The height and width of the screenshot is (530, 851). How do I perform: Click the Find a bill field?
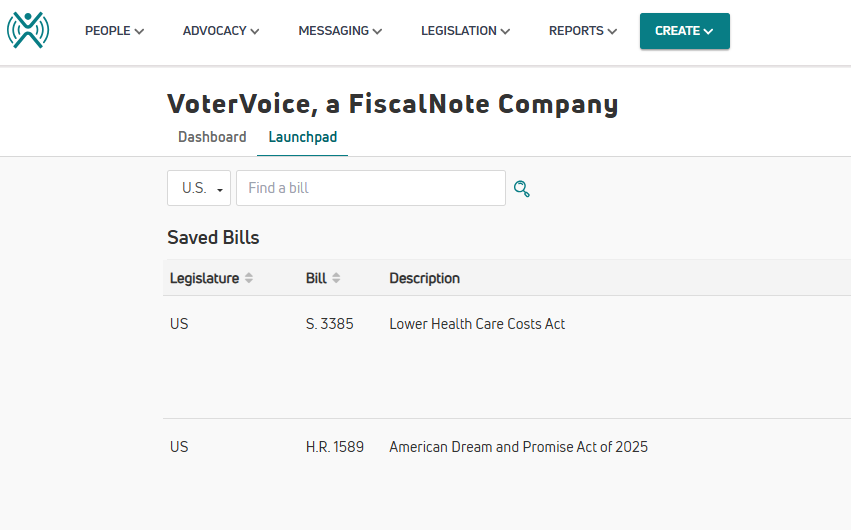[x=371, y=188]
